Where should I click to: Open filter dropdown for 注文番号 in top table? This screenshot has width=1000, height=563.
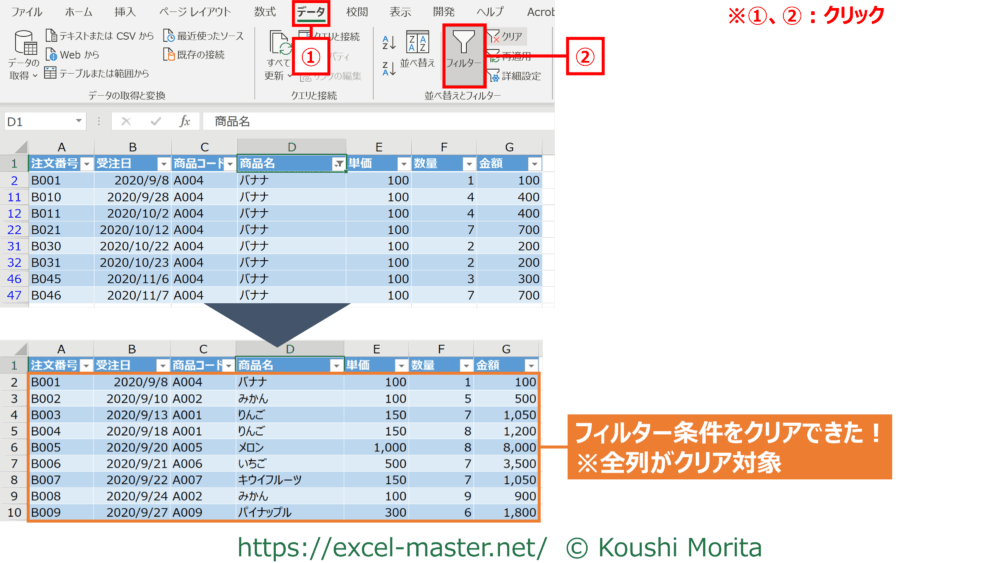86,164
